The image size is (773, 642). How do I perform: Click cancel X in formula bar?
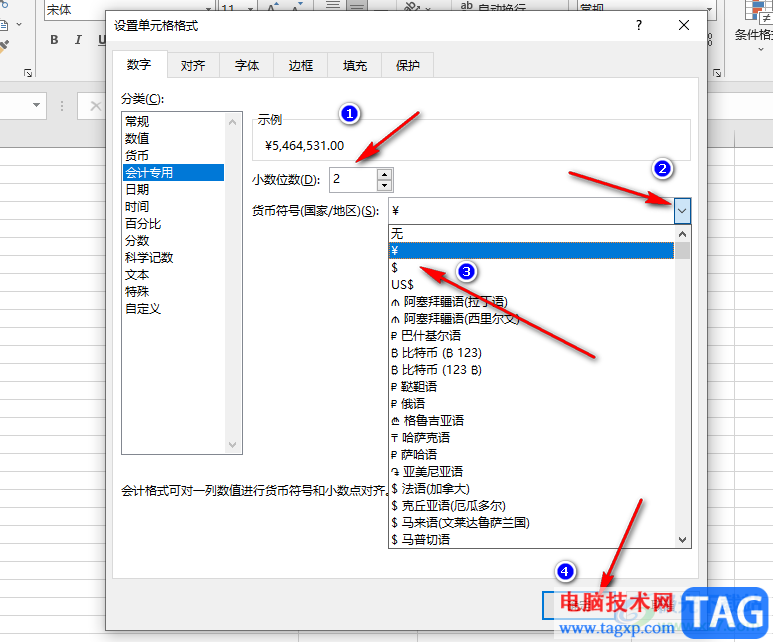(96, 106)
